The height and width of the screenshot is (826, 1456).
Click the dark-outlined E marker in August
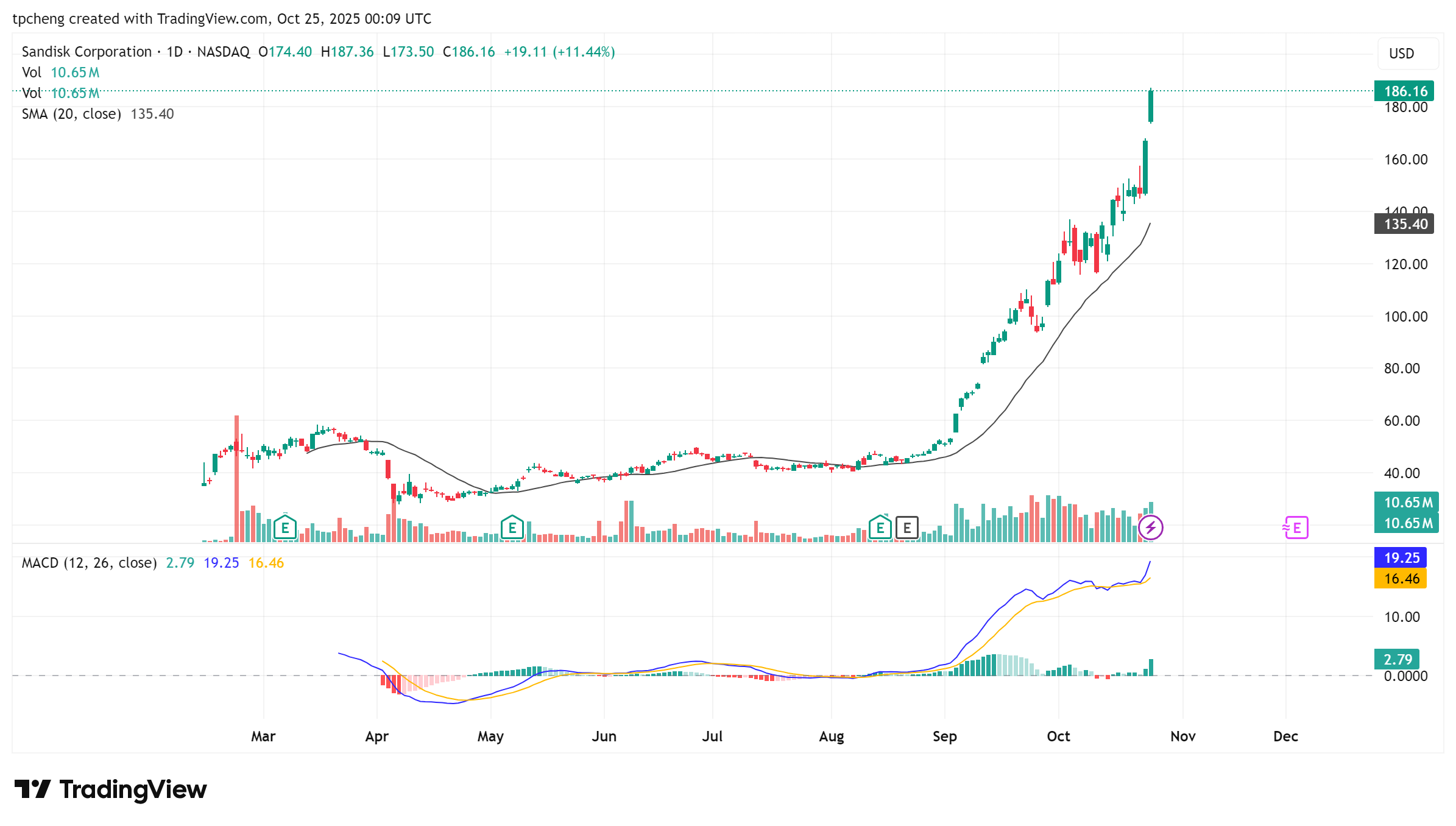907,528
